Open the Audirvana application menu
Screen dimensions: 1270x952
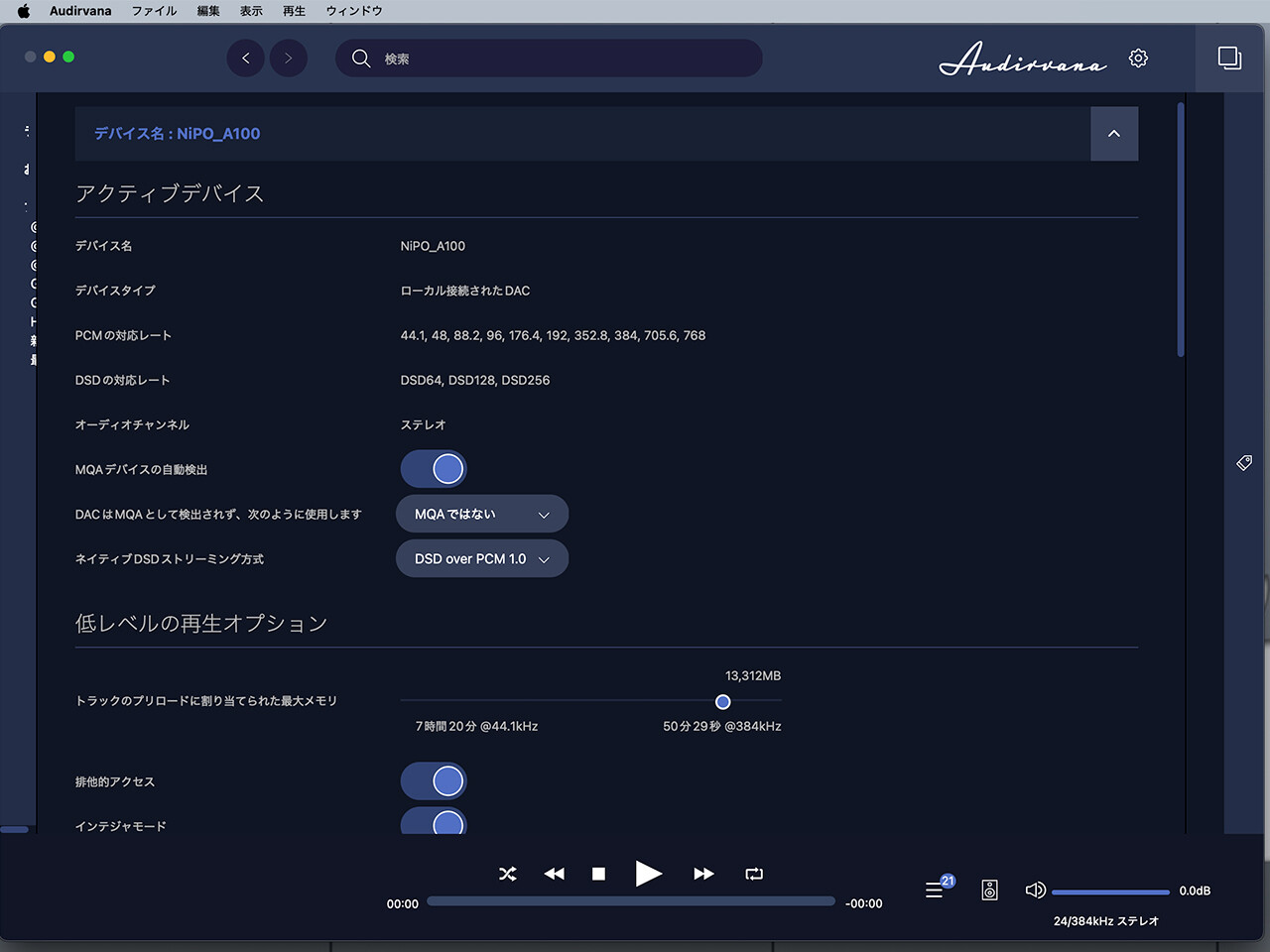pos(80,11)
